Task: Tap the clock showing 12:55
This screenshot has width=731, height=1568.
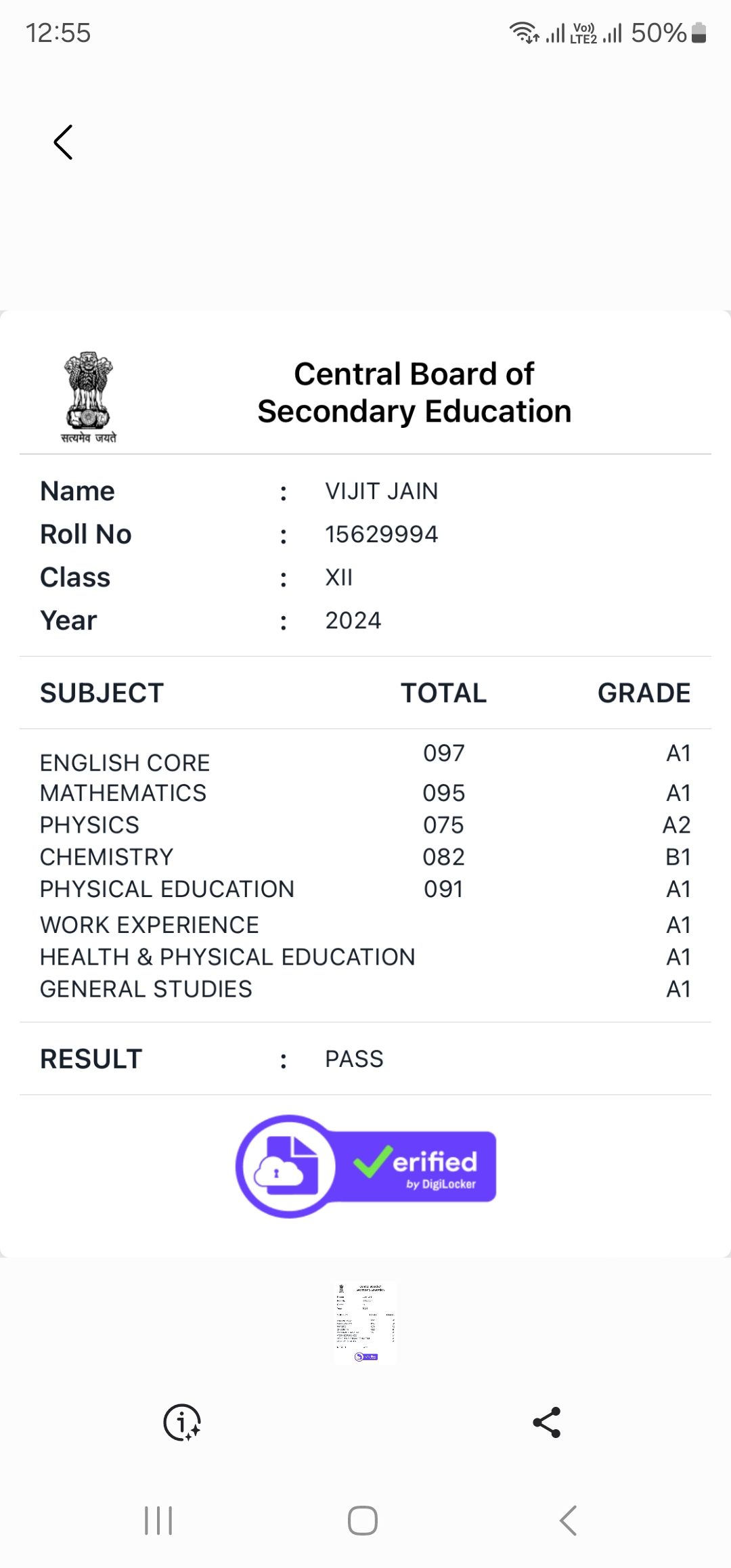Action: click(58, 32)
